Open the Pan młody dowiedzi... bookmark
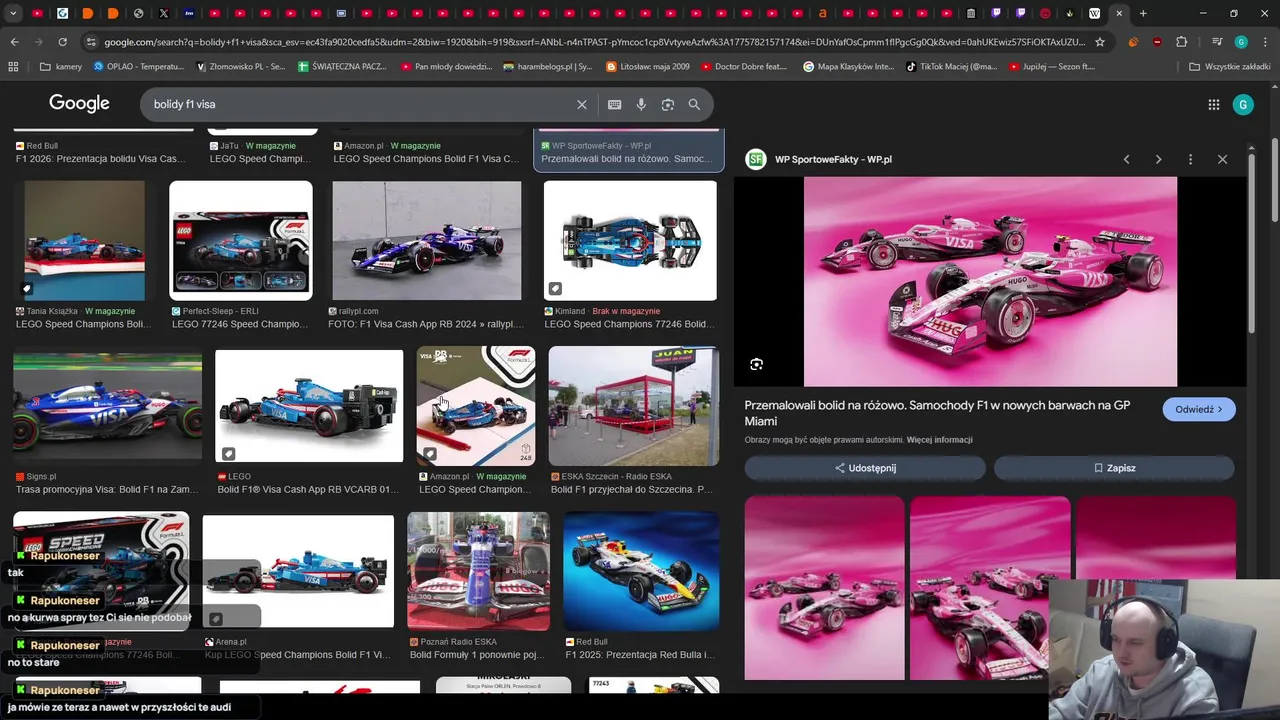This screenshot has width=1280, height=720. [x=446, y=67]
